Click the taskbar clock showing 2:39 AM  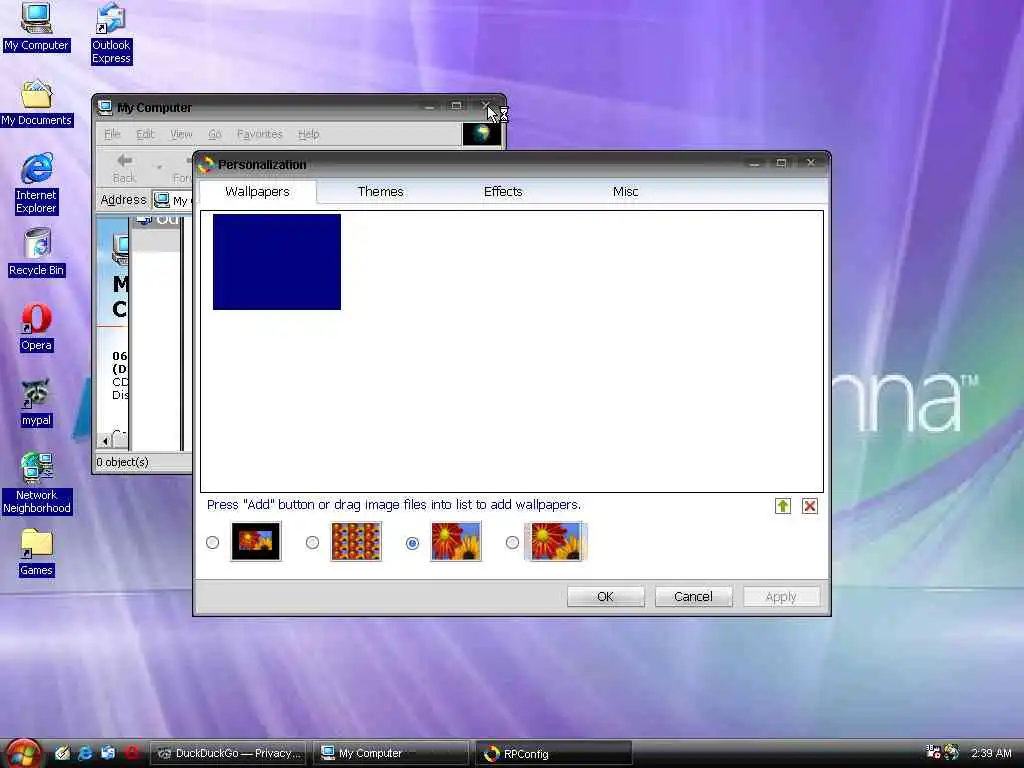pos(991,753)
